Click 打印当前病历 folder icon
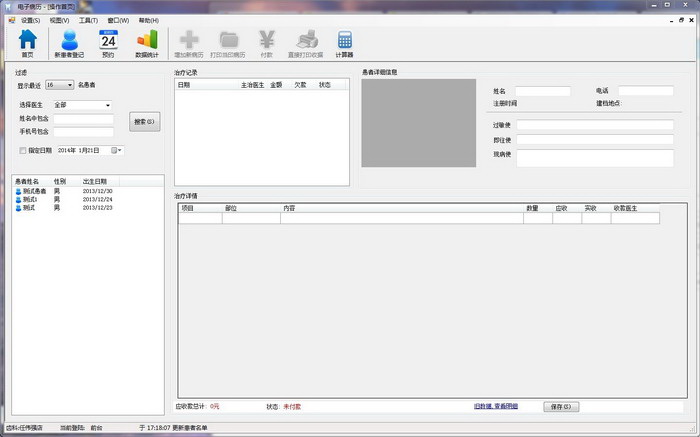This screenshot has width=700, height=437. [228, 43]
